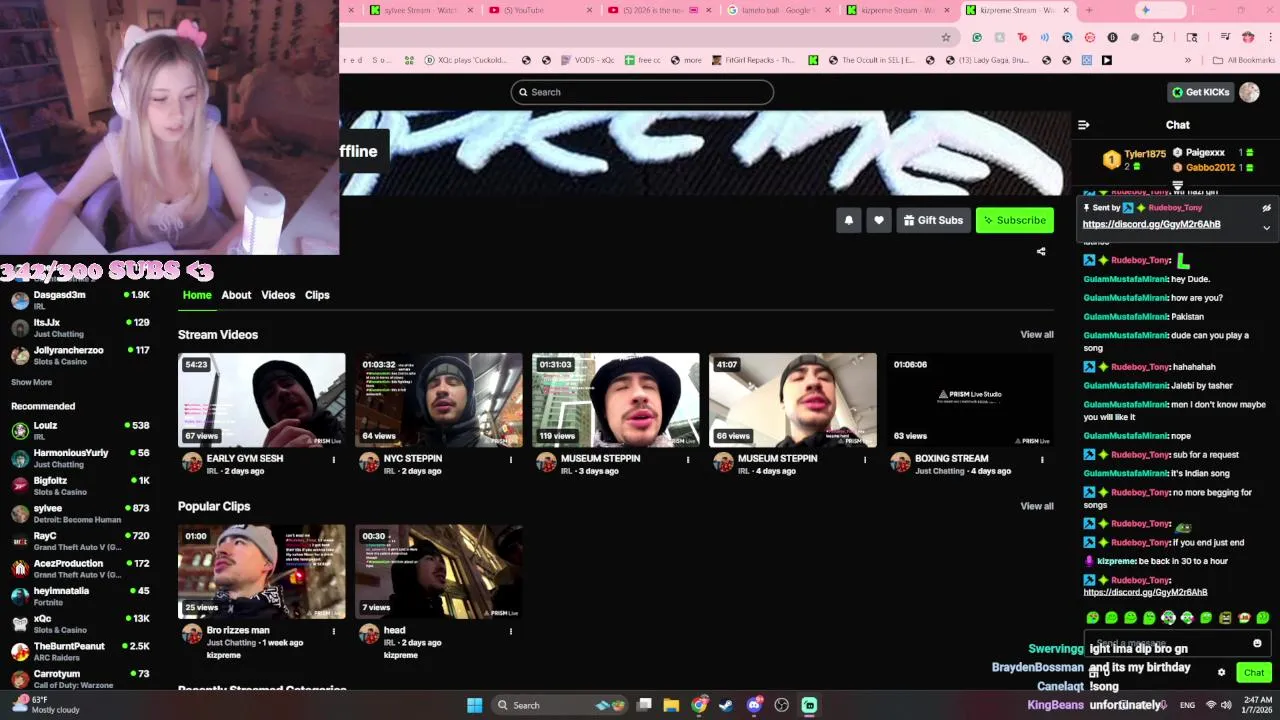Select the About tab
This screenshot has width=1280, height=720.
point(236,295)
